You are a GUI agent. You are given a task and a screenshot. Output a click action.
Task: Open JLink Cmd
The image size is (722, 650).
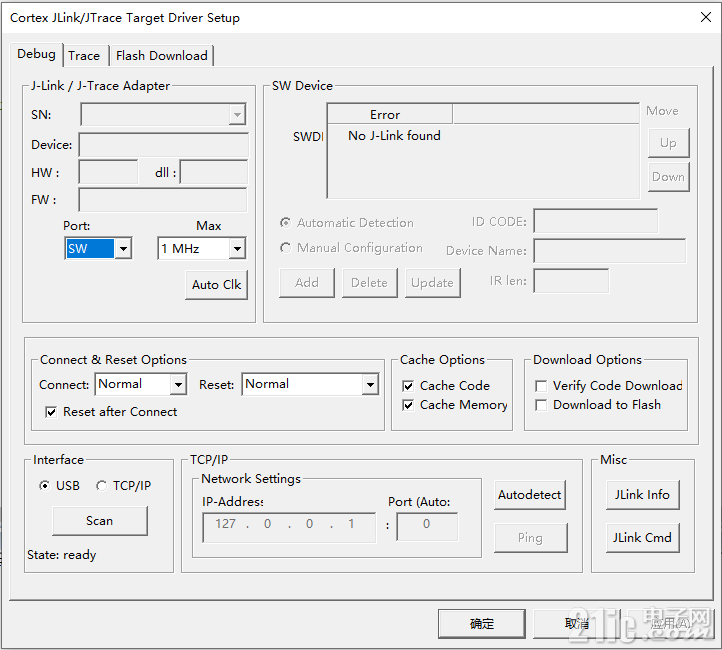tap(642, 538)
